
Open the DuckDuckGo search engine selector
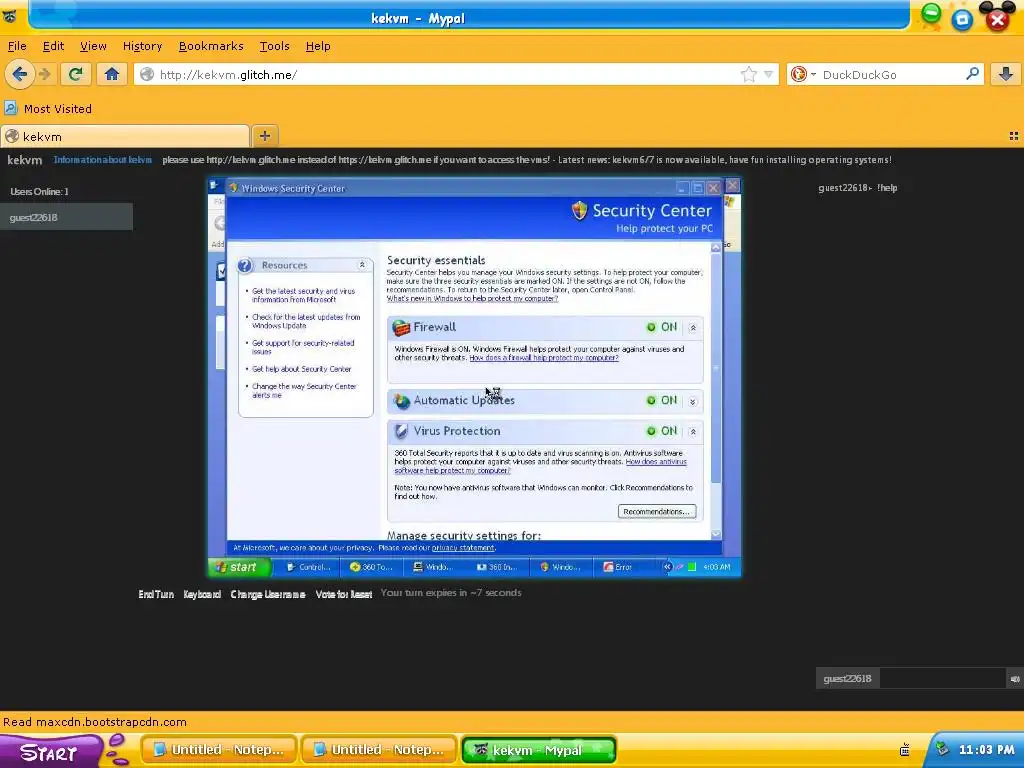pos(803,74)
